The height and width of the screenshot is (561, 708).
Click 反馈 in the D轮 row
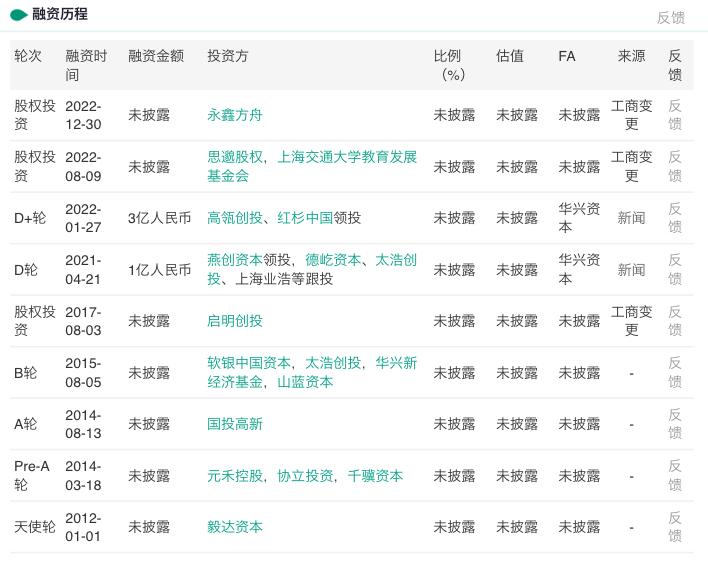tap(675, 269)
